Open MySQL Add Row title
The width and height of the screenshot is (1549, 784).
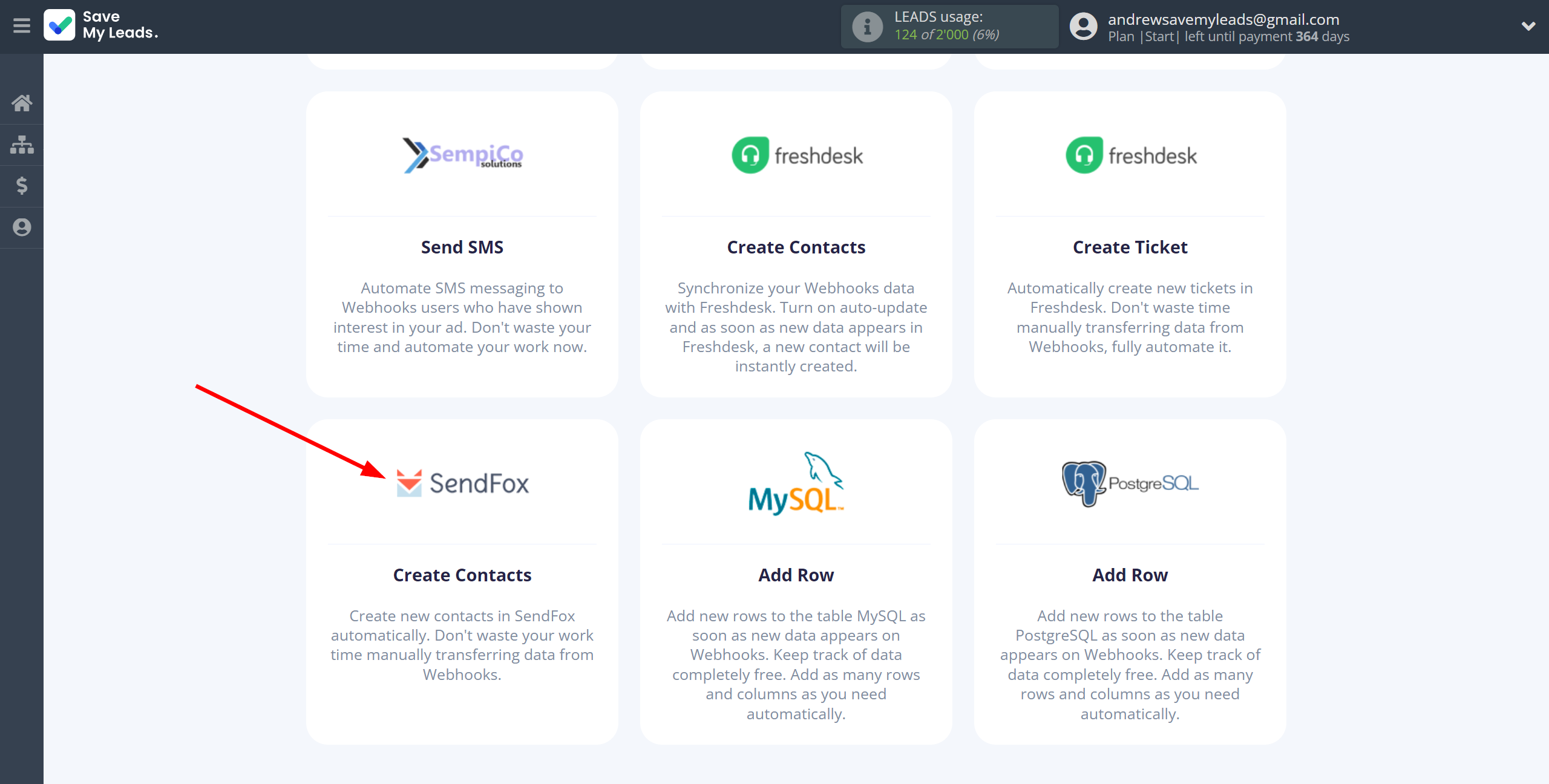click(796, 575)
